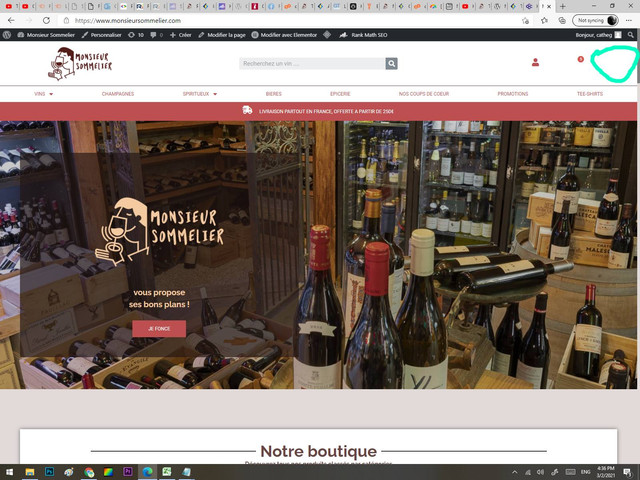Open Photoshop from the taskbar
Viewport: 640px width, 480px height.
click(49, 472)
